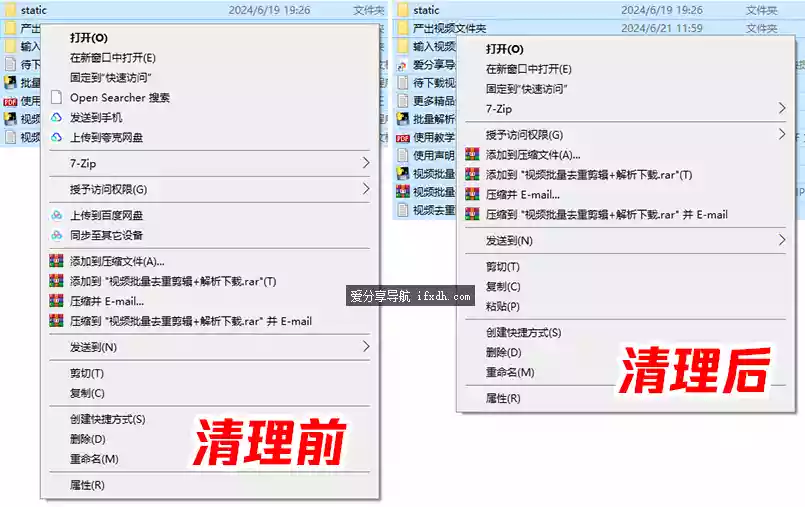
Task: Click the 上传到夸克网盘 cloud icon
Action: pos(56,138)
